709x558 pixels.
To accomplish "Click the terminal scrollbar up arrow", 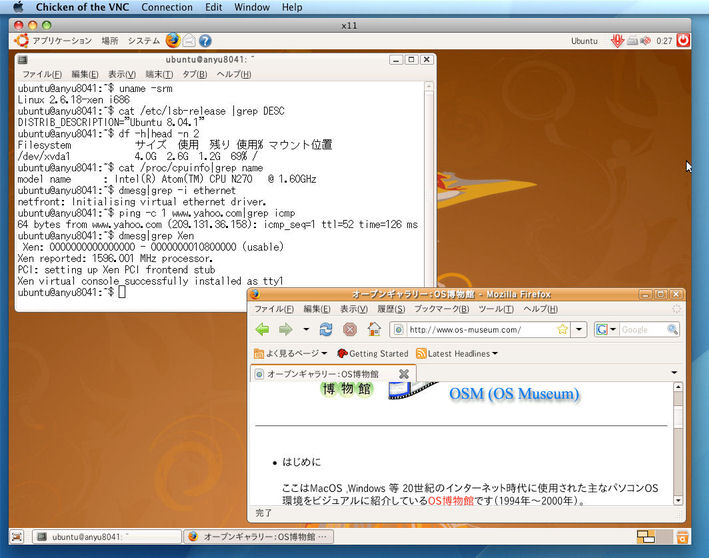I will [429, 86].
